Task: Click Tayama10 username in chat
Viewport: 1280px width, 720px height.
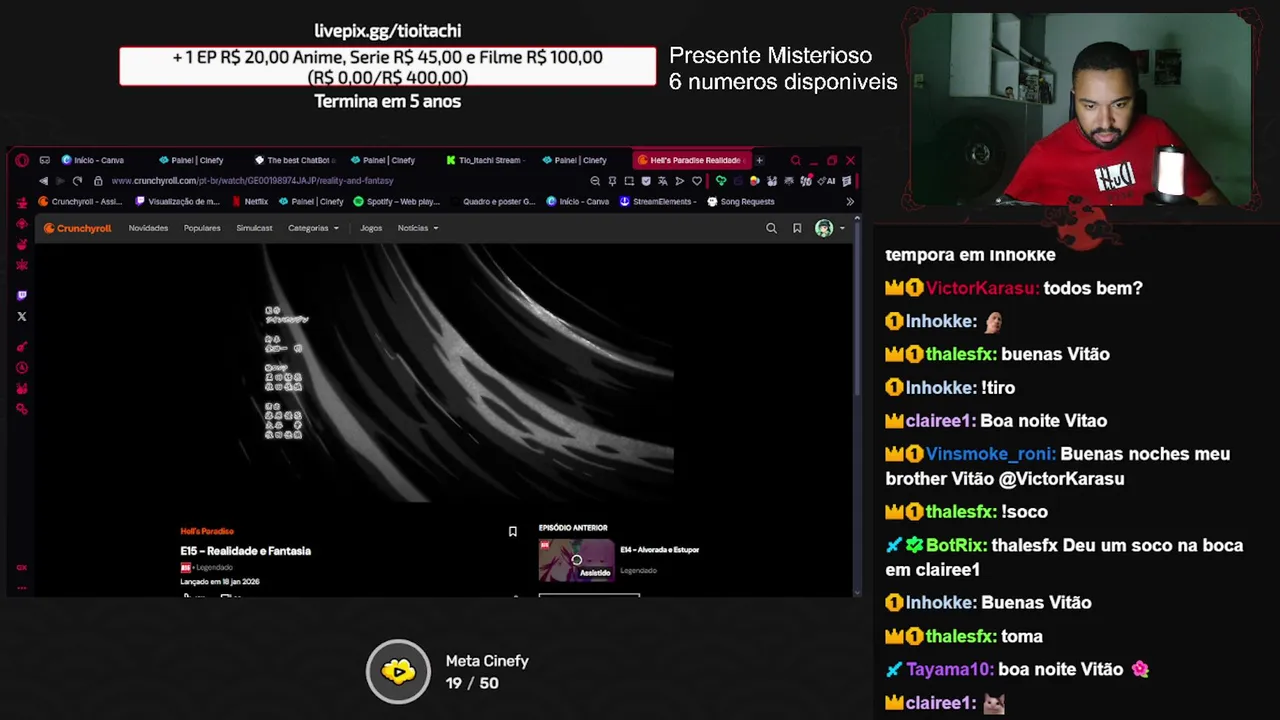Action: pos(950,669)
